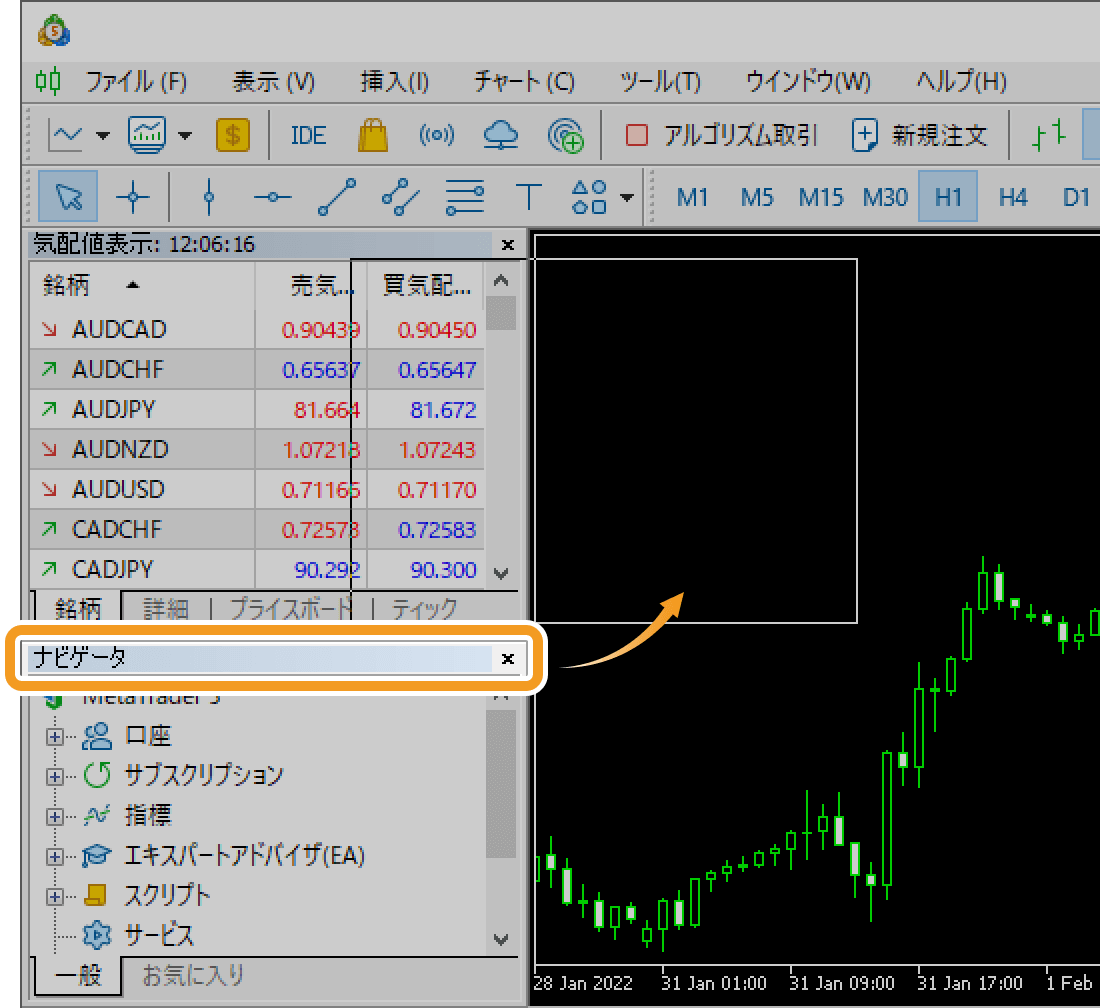
Task: Open the Market shopping bag icon
Action: point(373,135)
